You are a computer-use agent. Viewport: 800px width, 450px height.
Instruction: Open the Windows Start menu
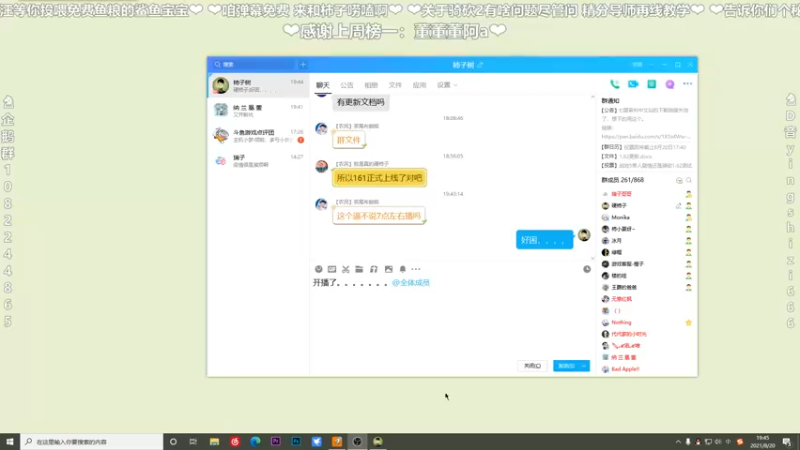click(10, 441)
